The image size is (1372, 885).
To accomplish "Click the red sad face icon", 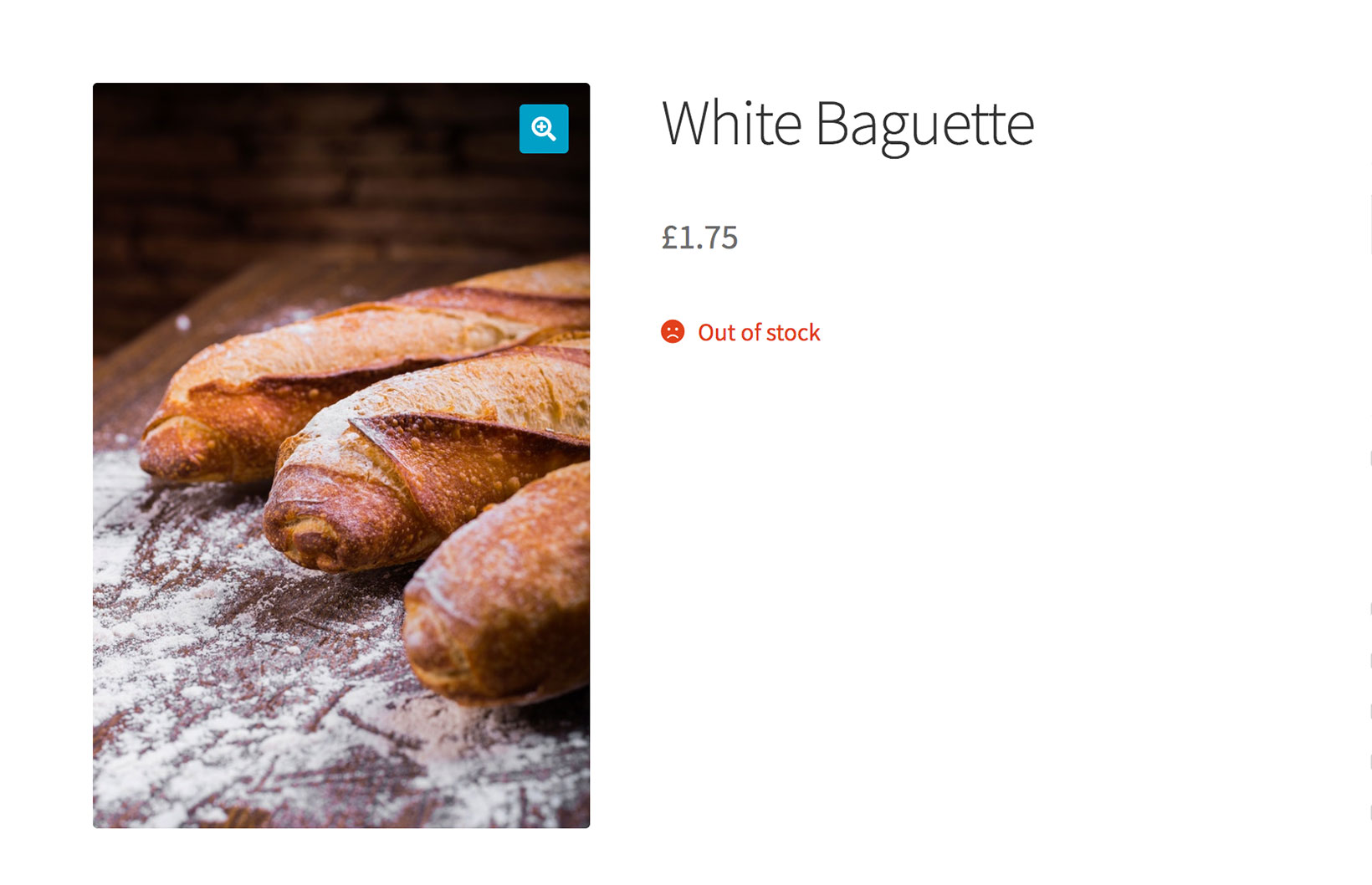I will pos(673,332).
